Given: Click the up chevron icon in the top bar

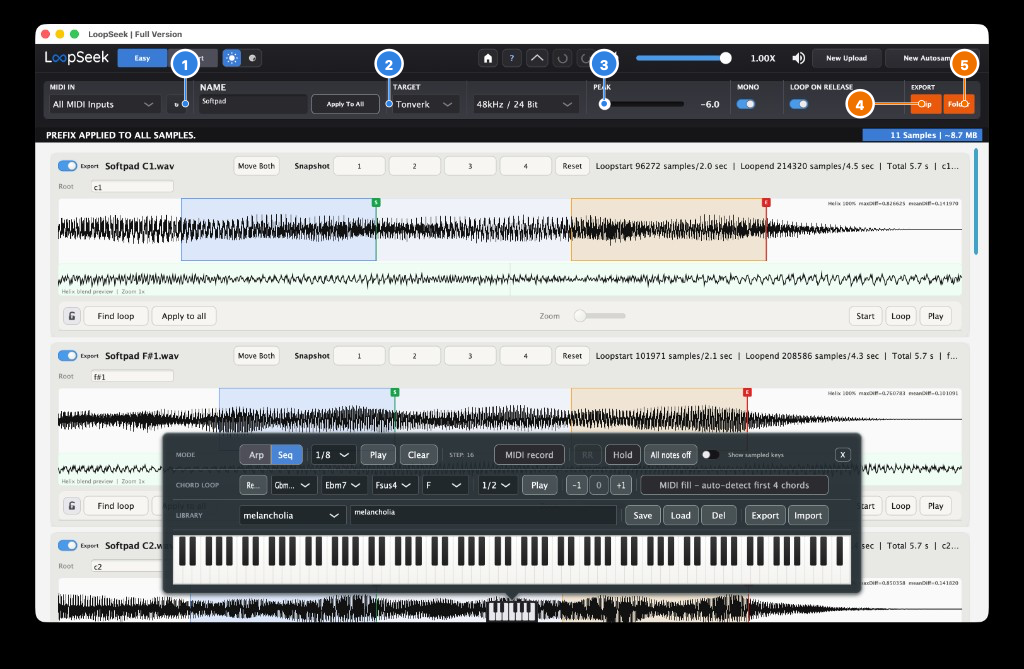Looking at the screenshot, I should tap(537, 58).
